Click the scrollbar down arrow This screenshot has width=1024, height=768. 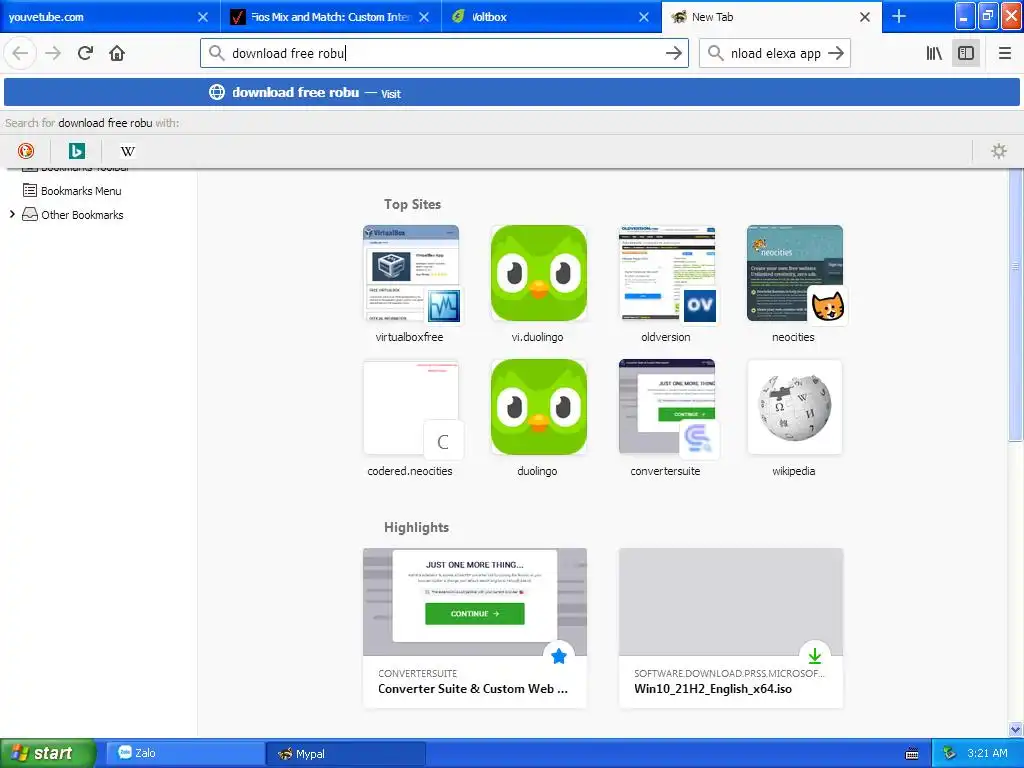click(1015, 729)
